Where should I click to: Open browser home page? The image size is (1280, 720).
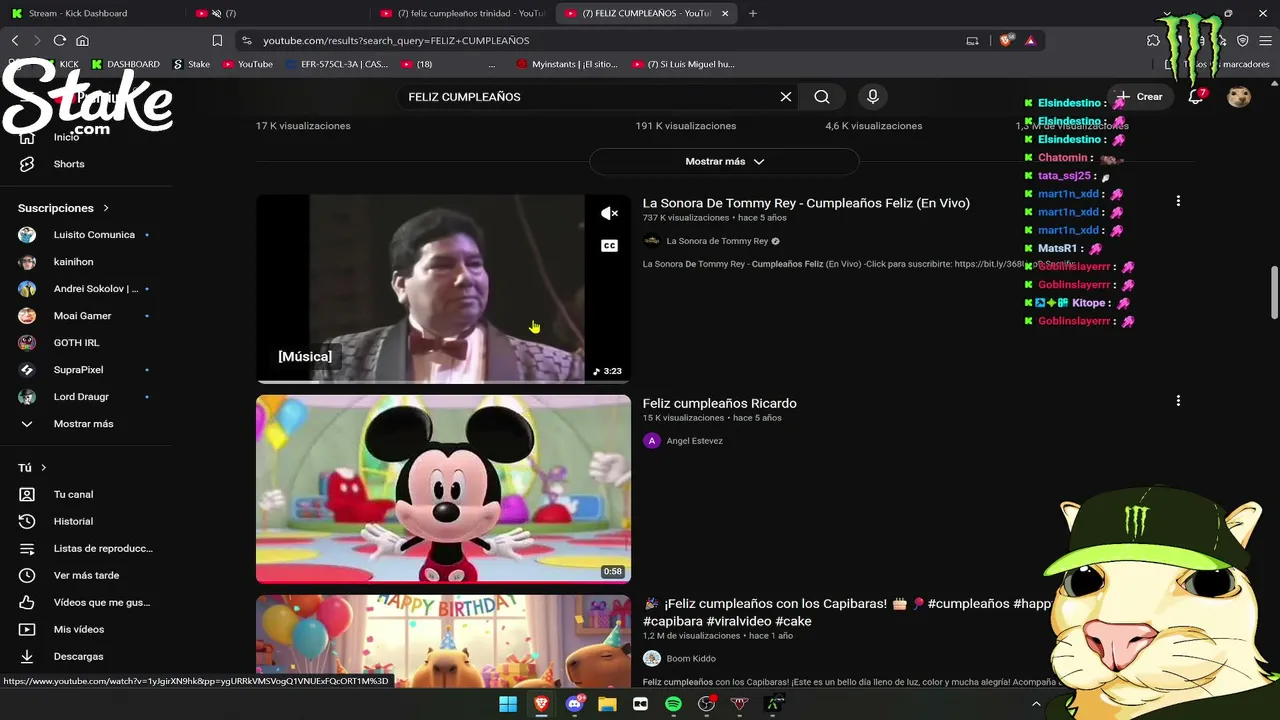(x=83, y=41)
